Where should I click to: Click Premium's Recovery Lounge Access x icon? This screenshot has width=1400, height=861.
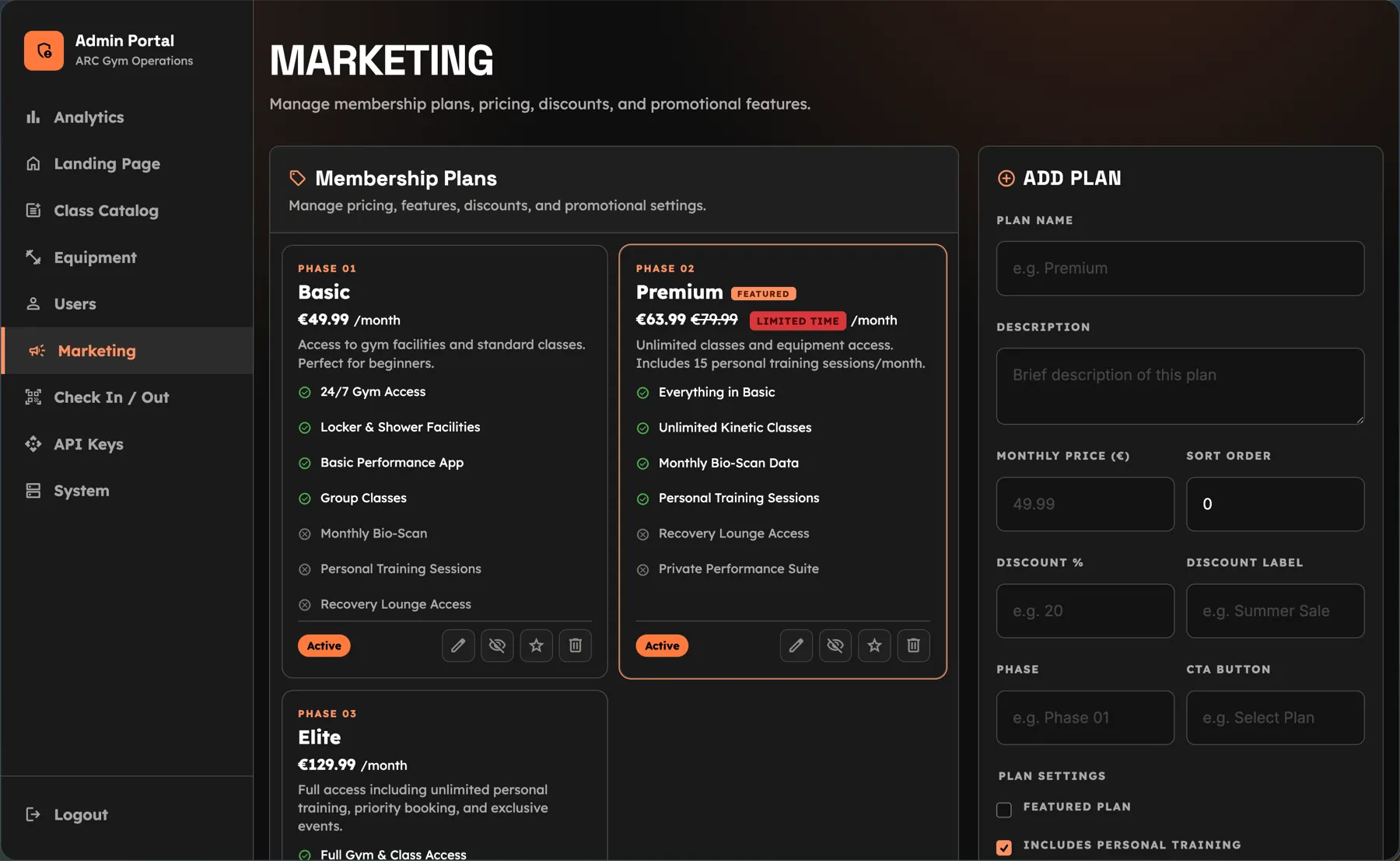642,534
